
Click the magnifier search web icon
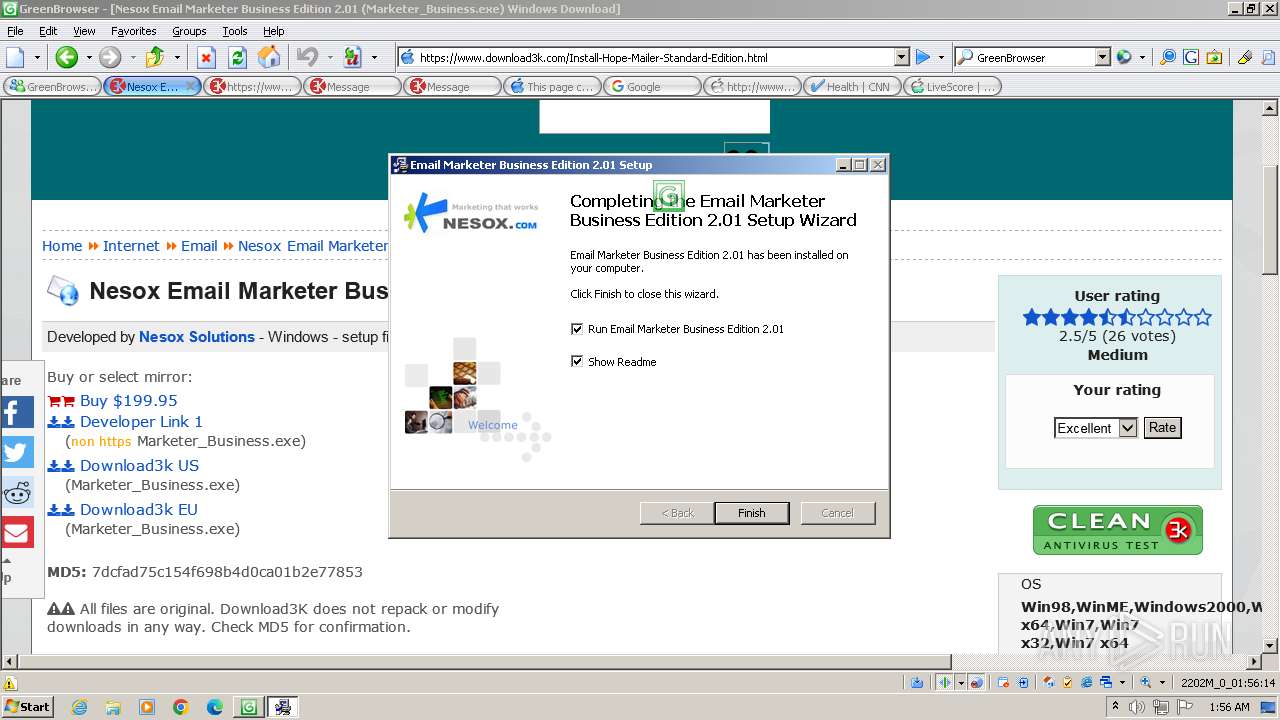[1168, 57]
